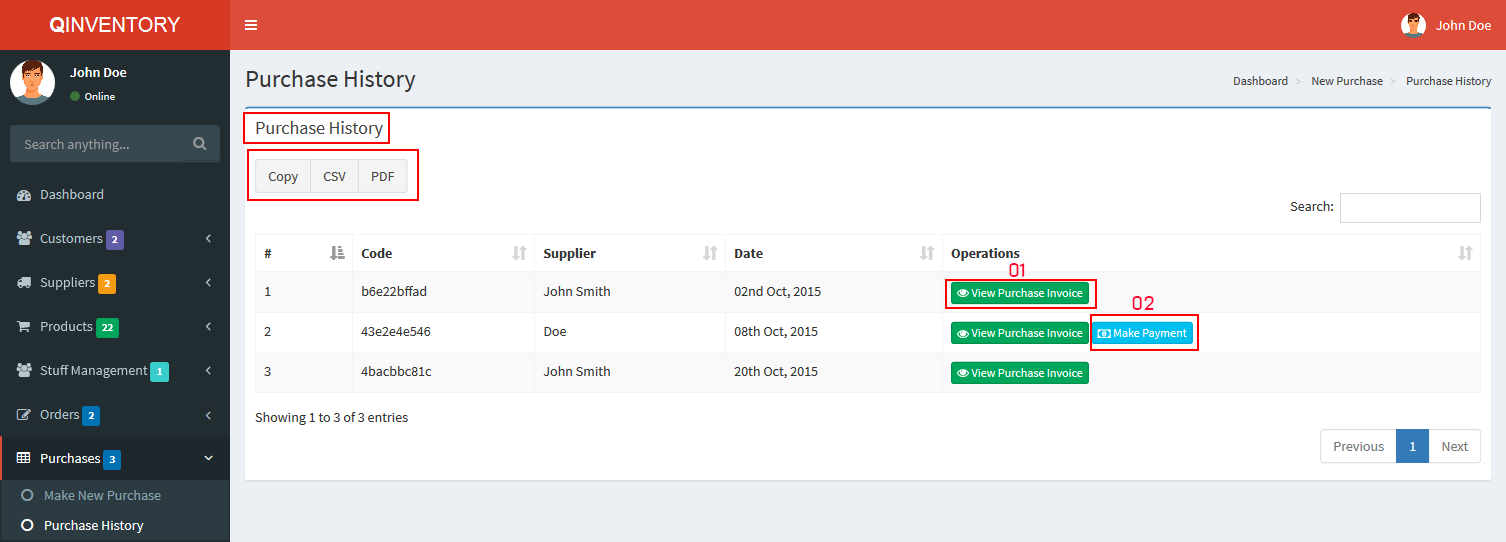Click the circle icon beside Purchase History
The width and height of the screenshot is (1506, 542).
[x=27, y=526]
